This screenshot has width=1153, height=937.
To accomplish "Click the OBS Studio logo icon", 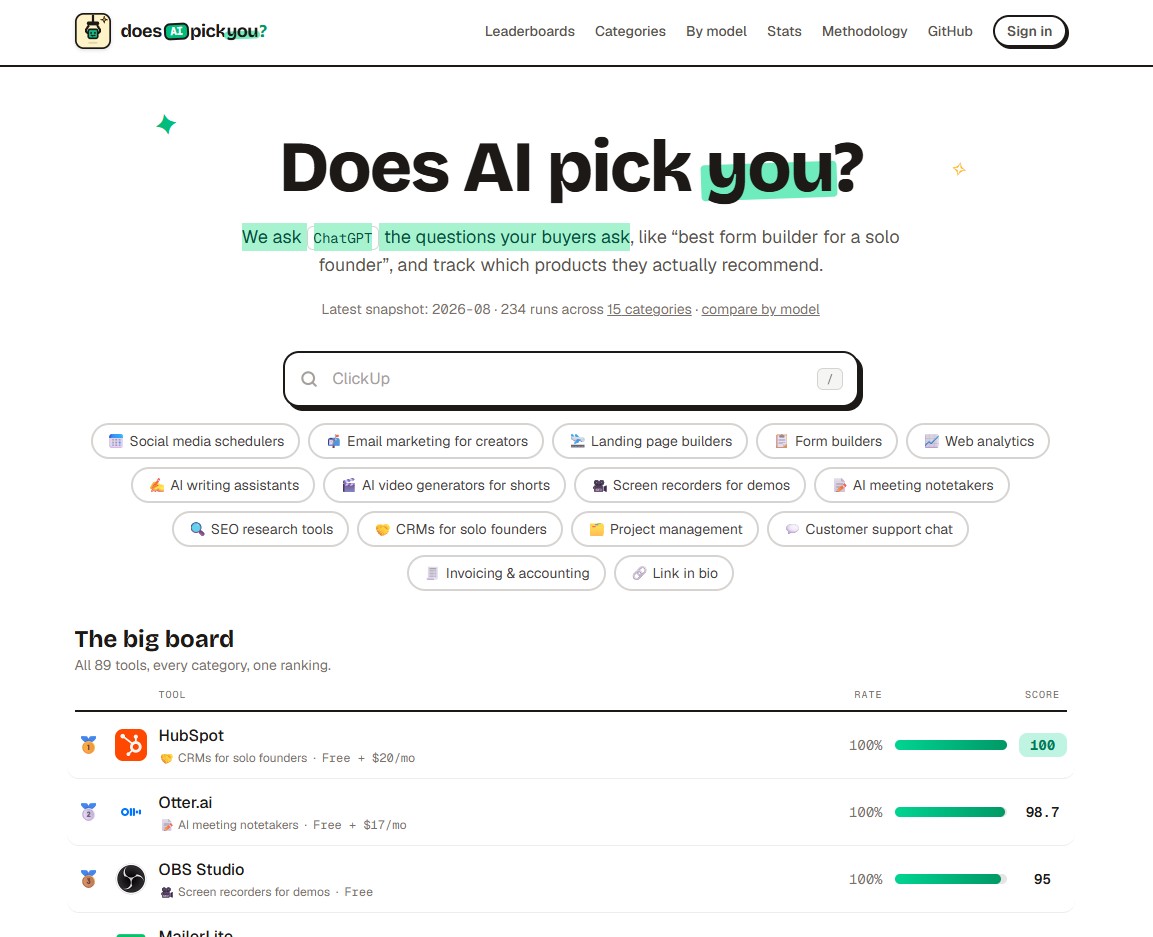I will 131,879.
